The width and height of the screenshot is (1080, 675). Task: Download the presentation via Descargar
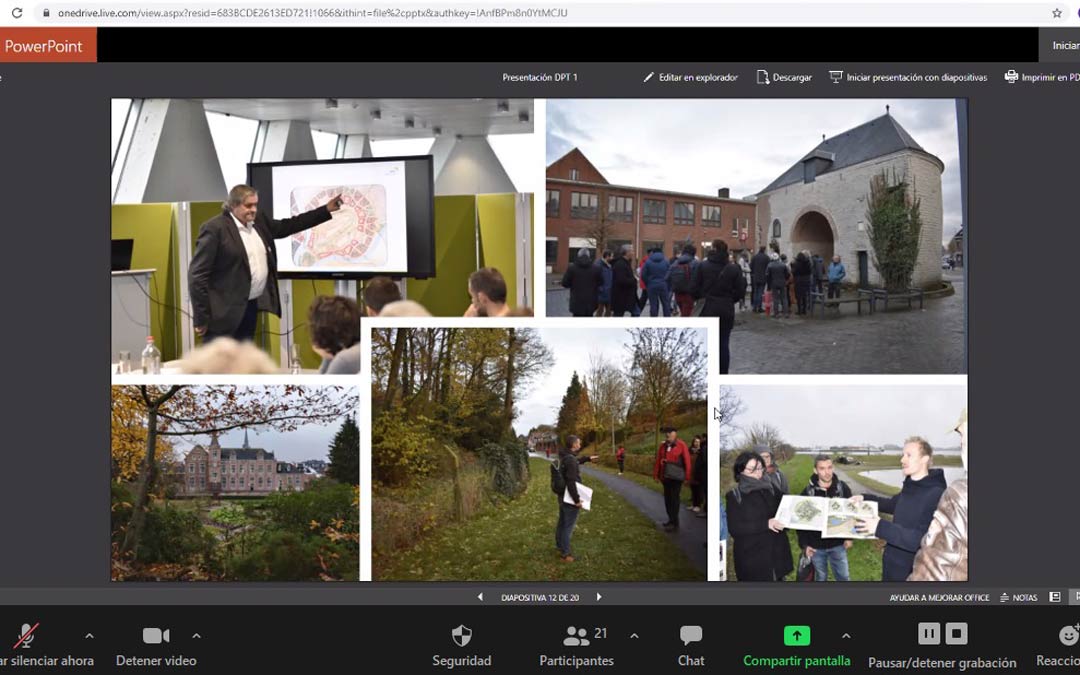coord(792,77)
